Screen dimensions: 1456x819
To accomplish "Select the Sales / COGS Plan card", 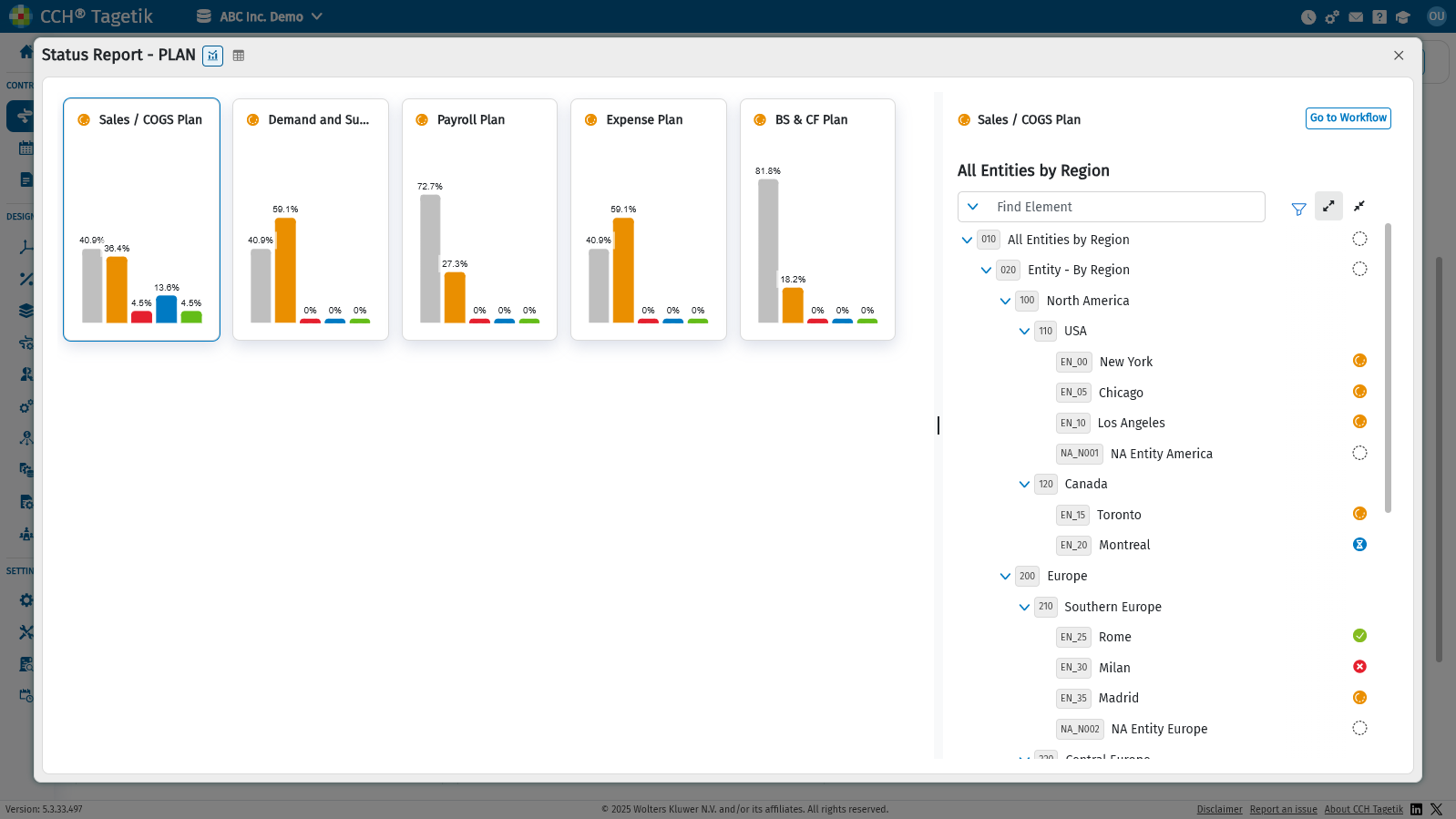I will (141, 220).
